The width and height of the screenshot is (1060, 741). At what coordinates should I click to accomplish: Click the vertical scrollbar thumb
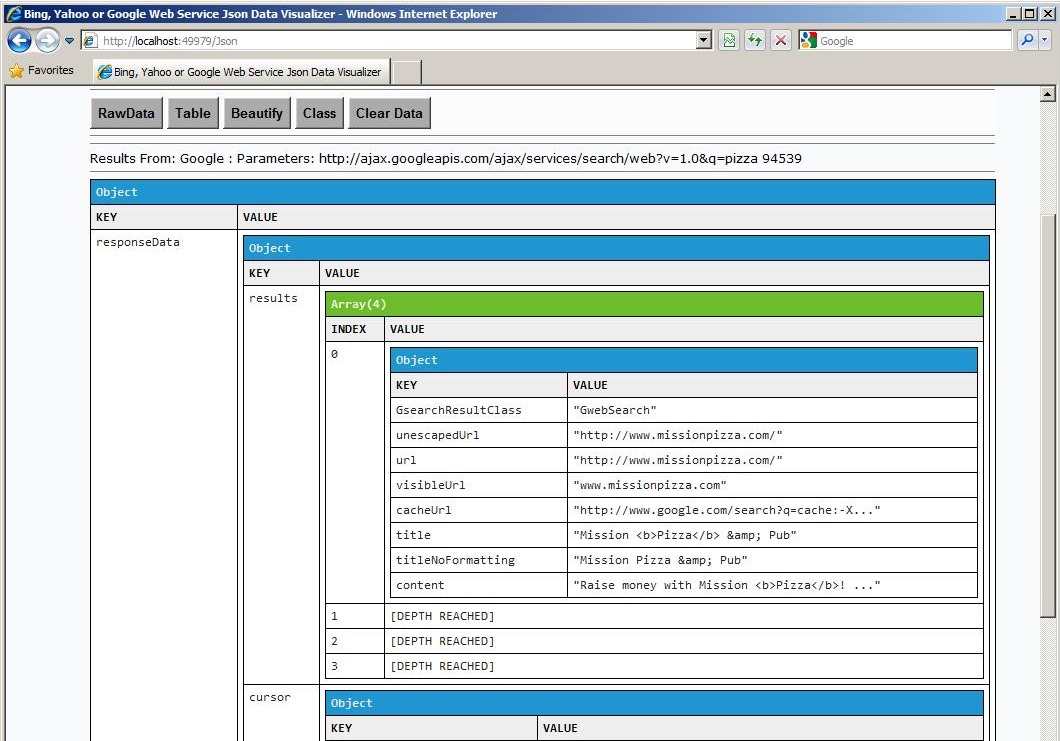[1047, 415]
